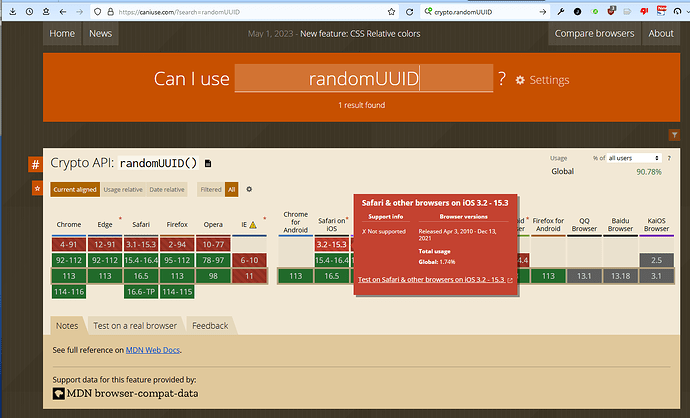Click the hash permalink icon for randomUUID
The height and width of the screenshot is (418, 690).
pos(35,165)
